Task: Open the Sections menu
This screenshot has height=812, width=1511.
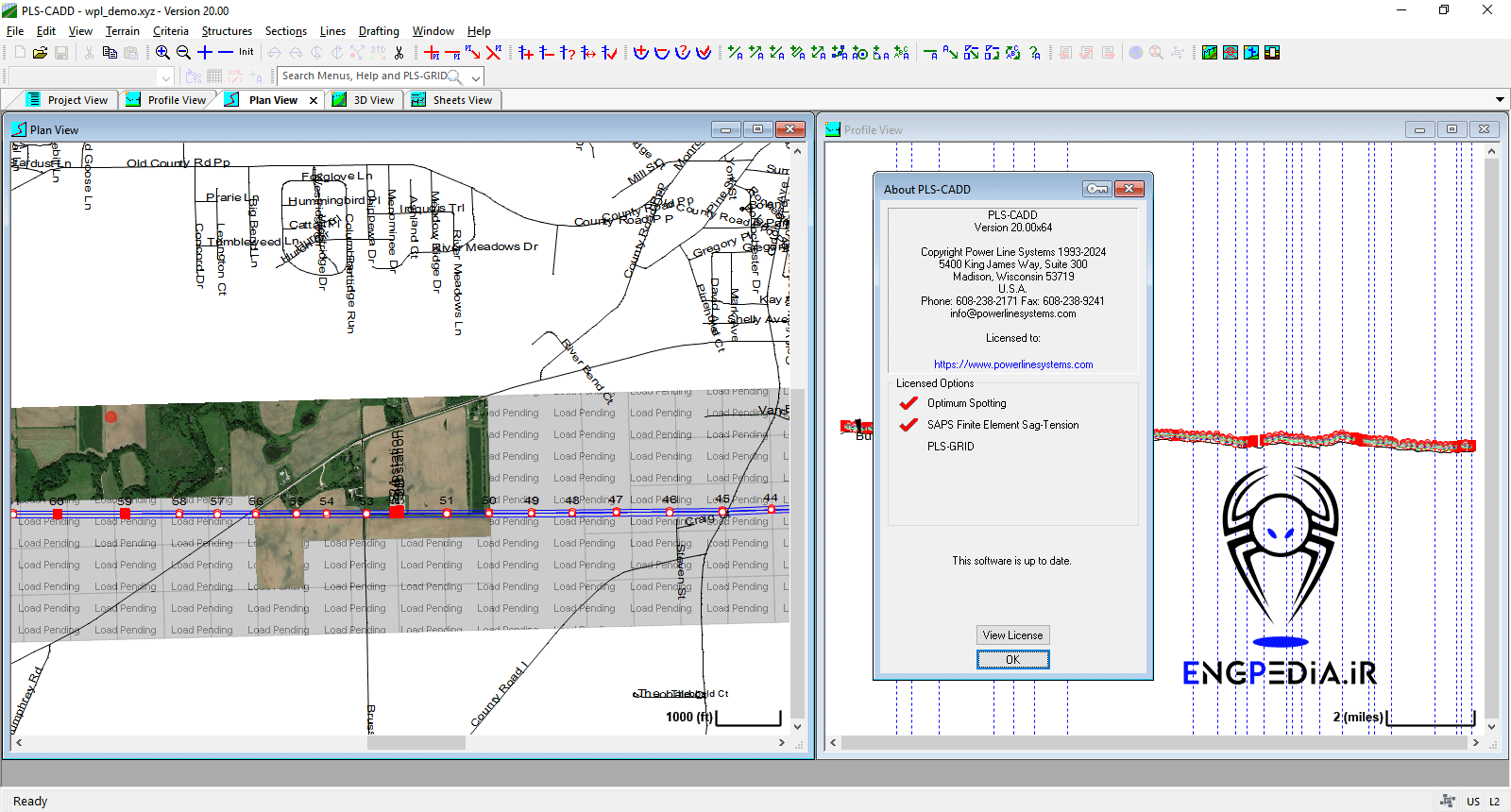Action: (x=286, y=31)
